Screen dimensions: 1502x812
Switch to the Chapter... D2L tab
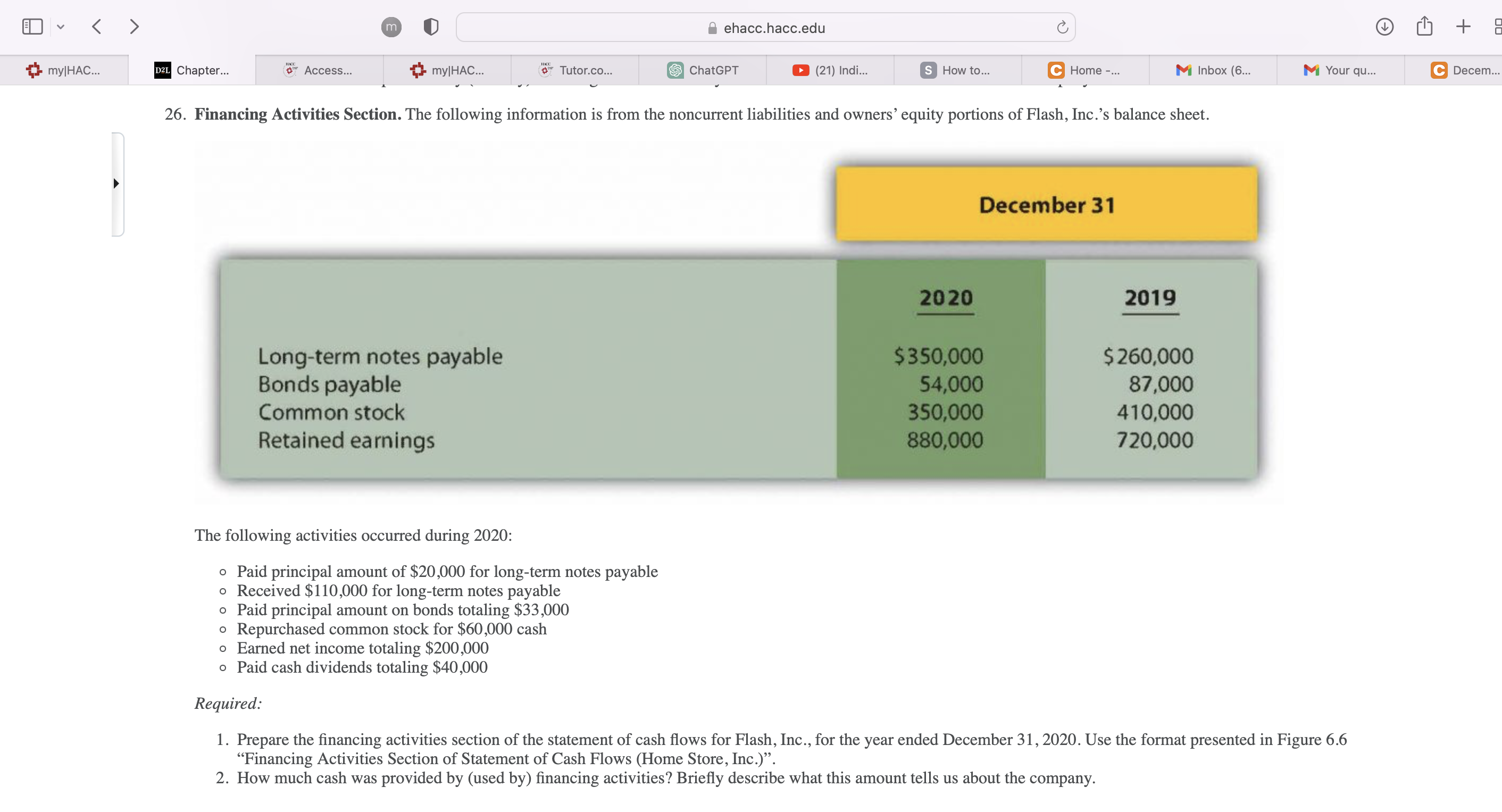(192, 71)
